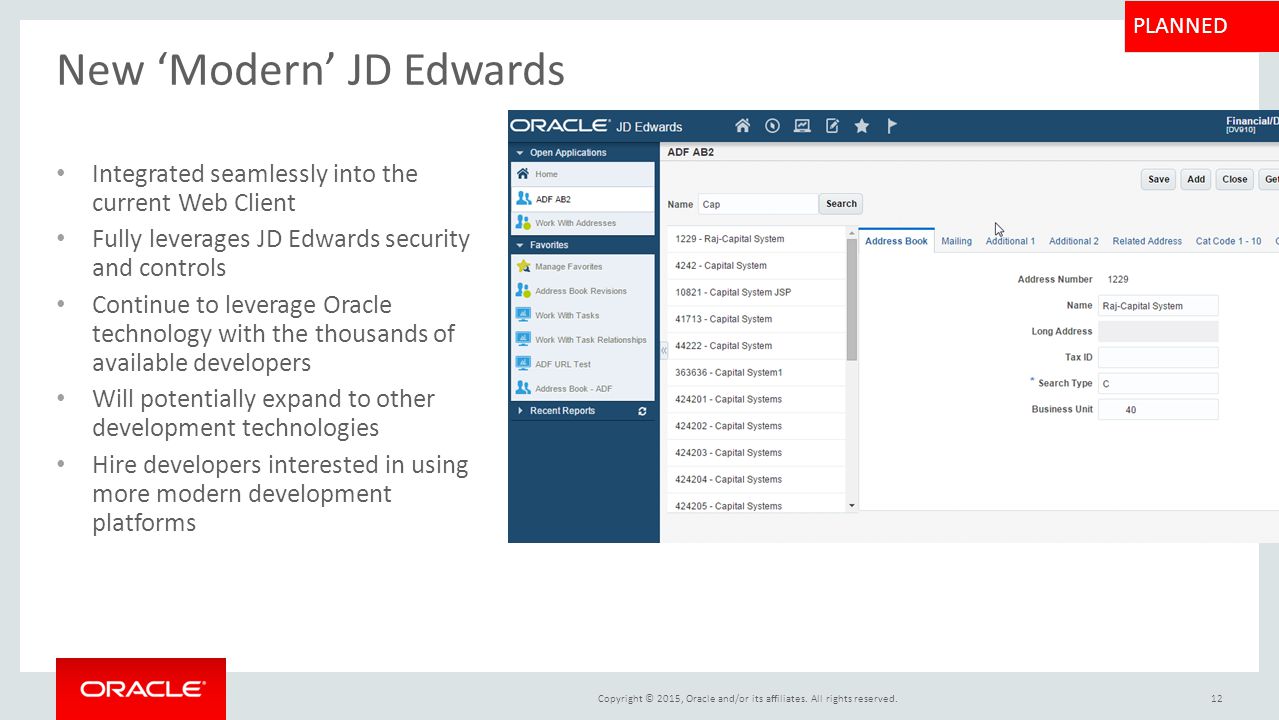Click the Manage Favorites star icon
The width and height of the screenshot is (1279, 720).
(x=523, y=267)
